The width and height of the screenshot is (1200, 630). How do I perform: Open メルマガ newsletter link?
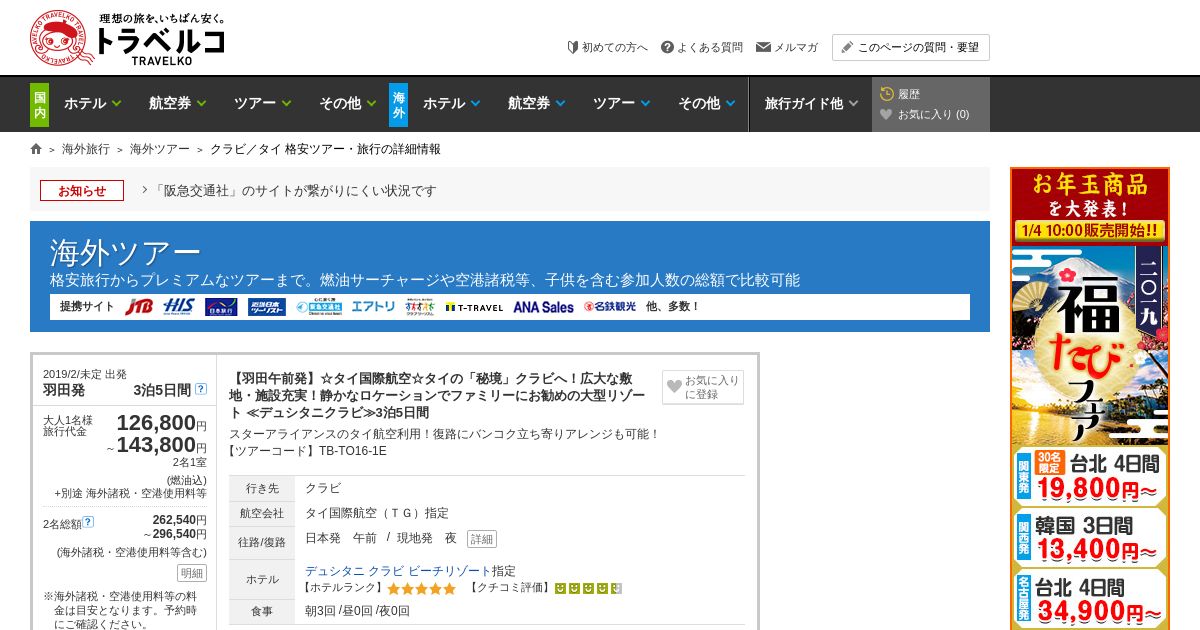coord(787,47)
